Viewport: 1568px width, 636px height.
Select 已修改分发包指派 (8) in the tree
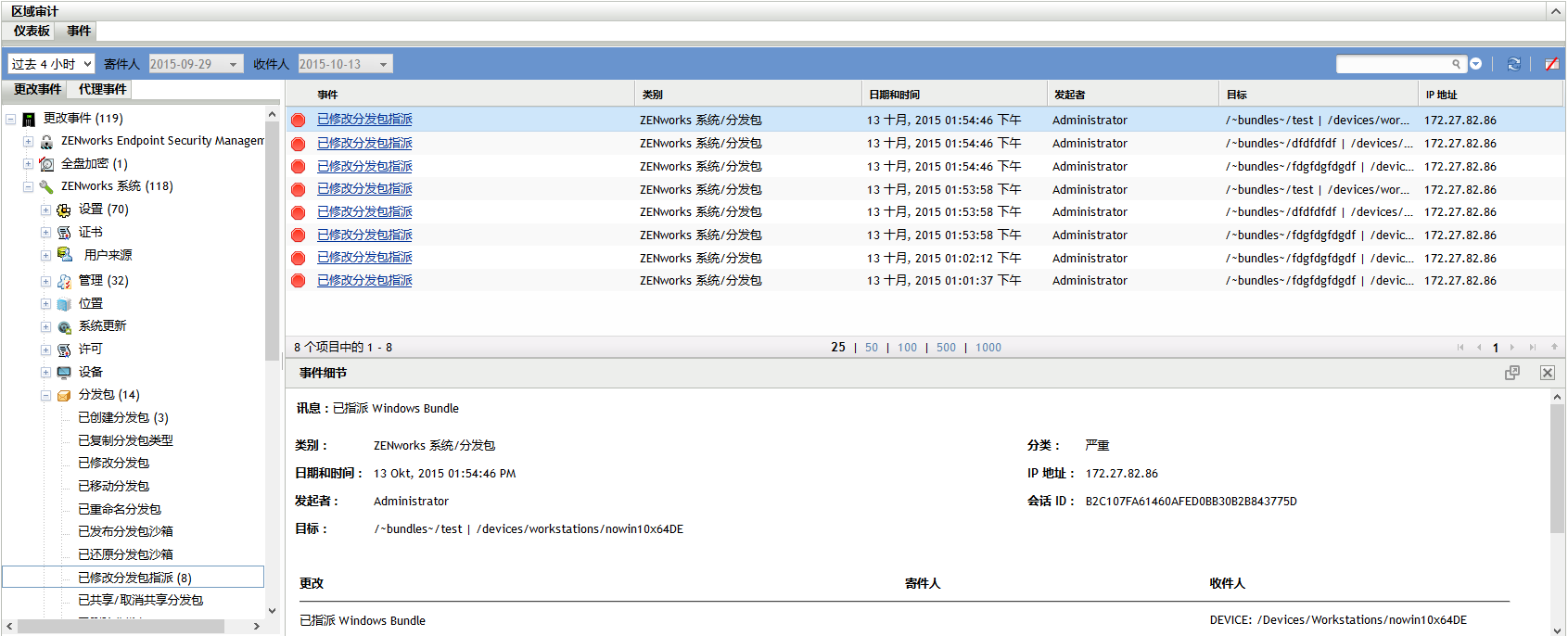click(134, 578)
